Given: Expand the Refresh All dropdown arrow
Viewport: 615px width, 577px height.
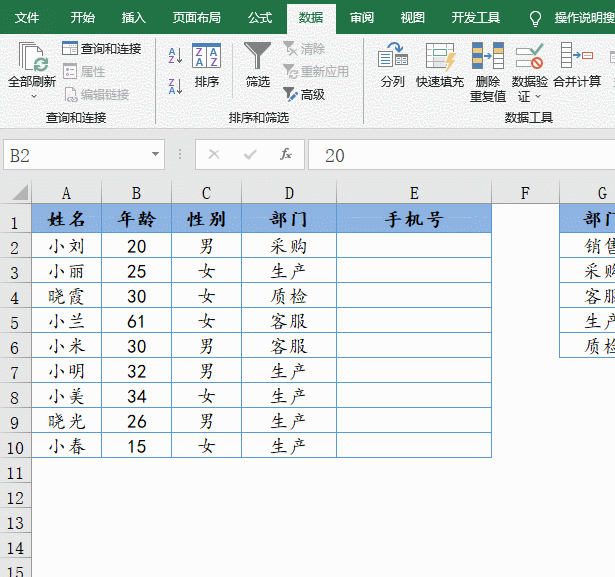Looking at the screenshot, I should click(x=34, y=96).
